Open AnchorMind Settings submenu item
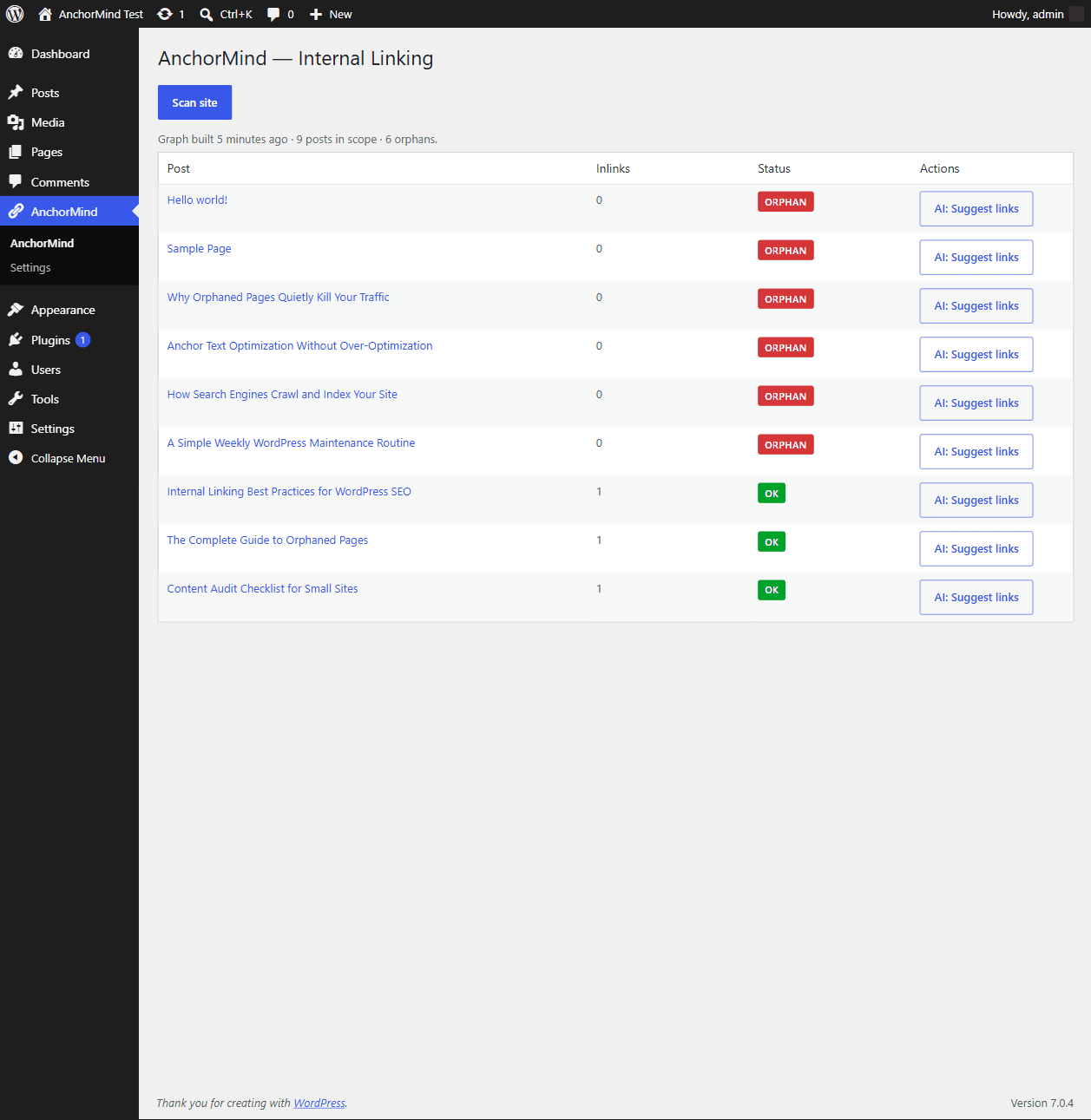 (30, 267)
